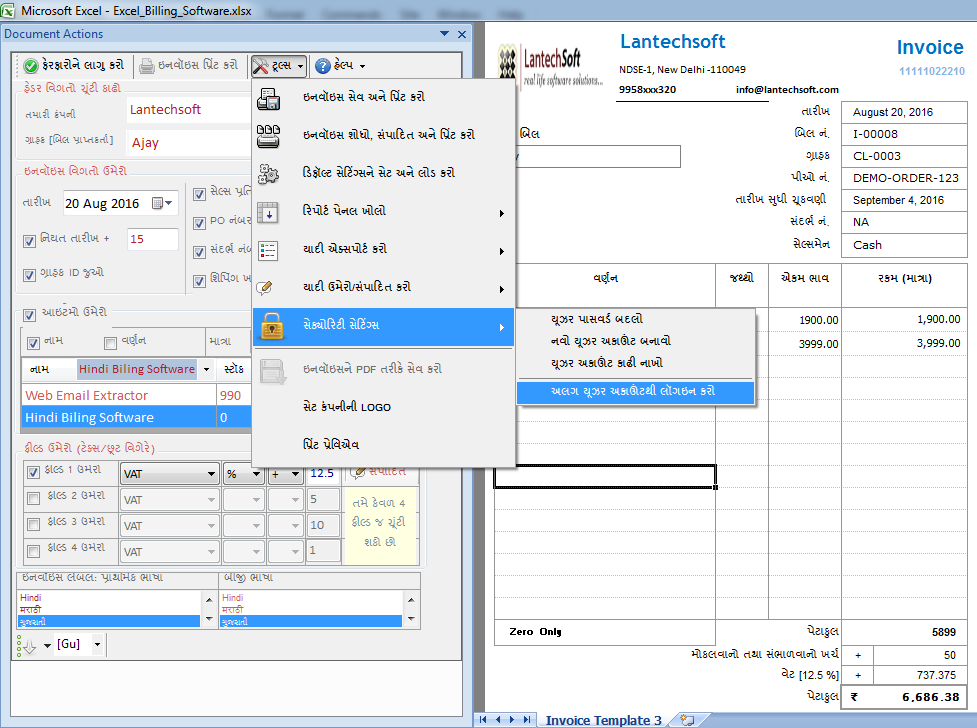Select the print preview menu item

[x=384, y=445]
